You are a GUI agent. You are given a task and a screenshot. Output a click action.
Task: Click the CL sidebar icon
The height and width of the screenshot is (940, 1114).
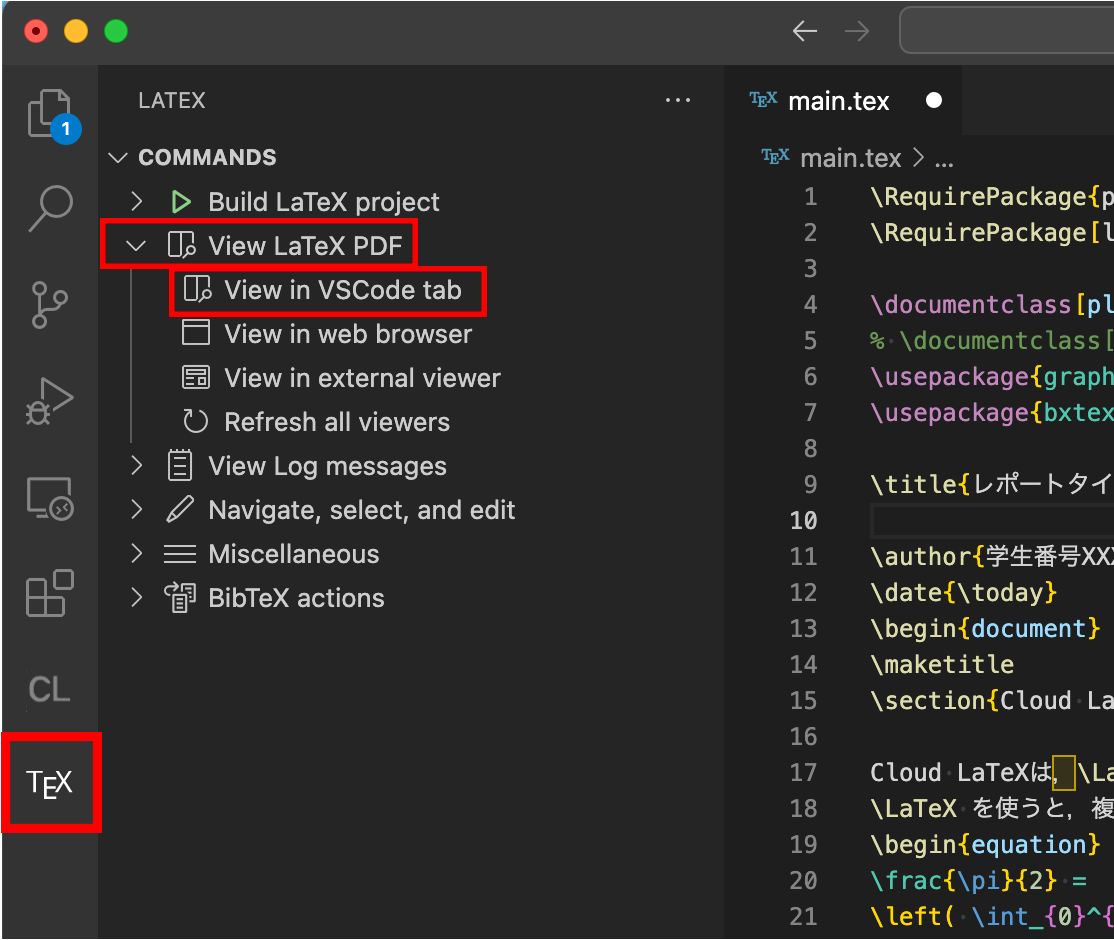pyautogui.click(x=51, y=688)
